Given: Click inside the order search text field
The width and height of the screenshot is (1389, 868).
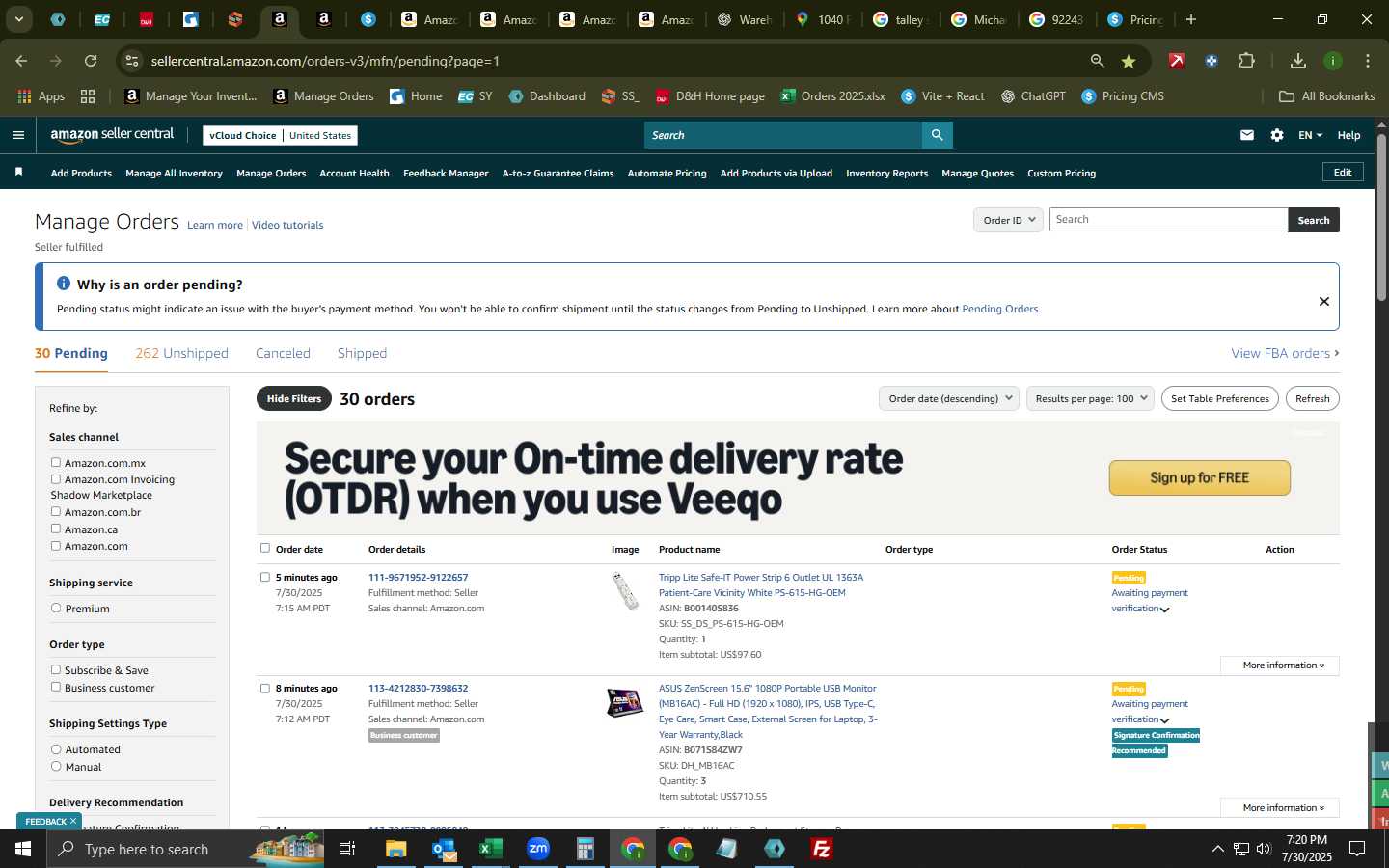Looking at the screenshot, I should [1168, 220].
